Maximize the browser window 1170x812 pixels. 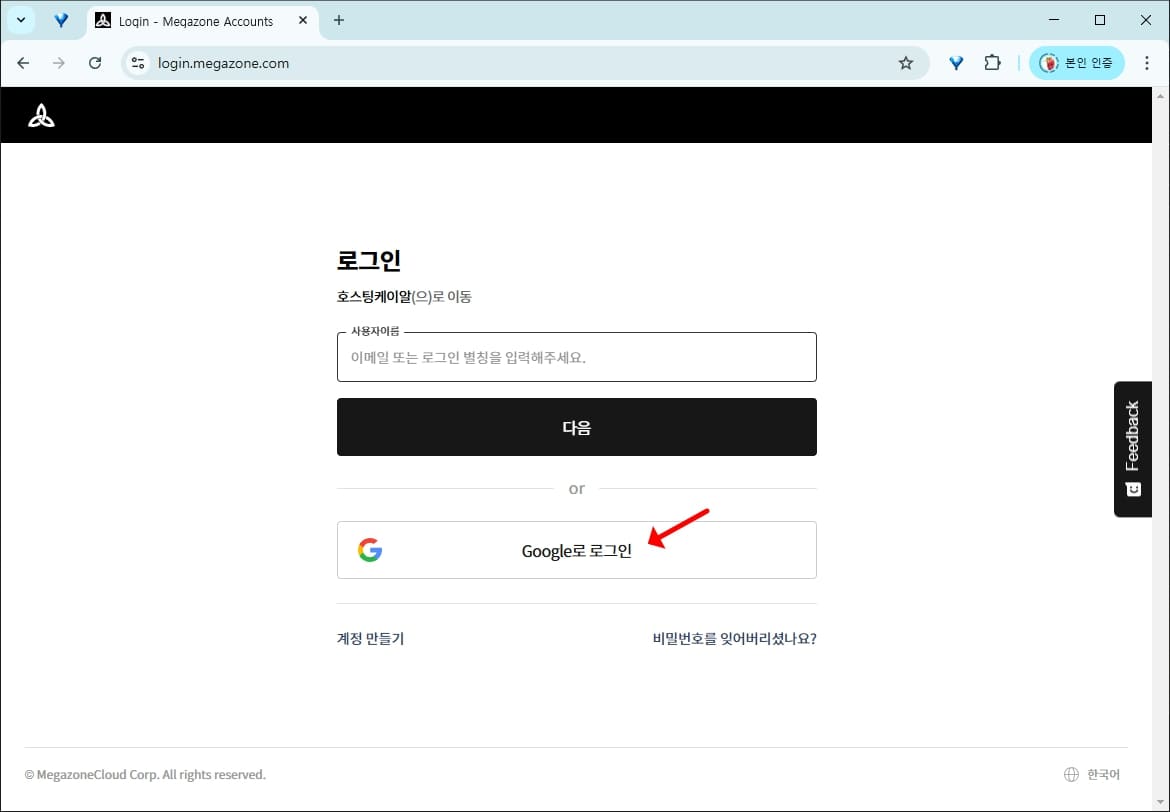coord(1100,20)
